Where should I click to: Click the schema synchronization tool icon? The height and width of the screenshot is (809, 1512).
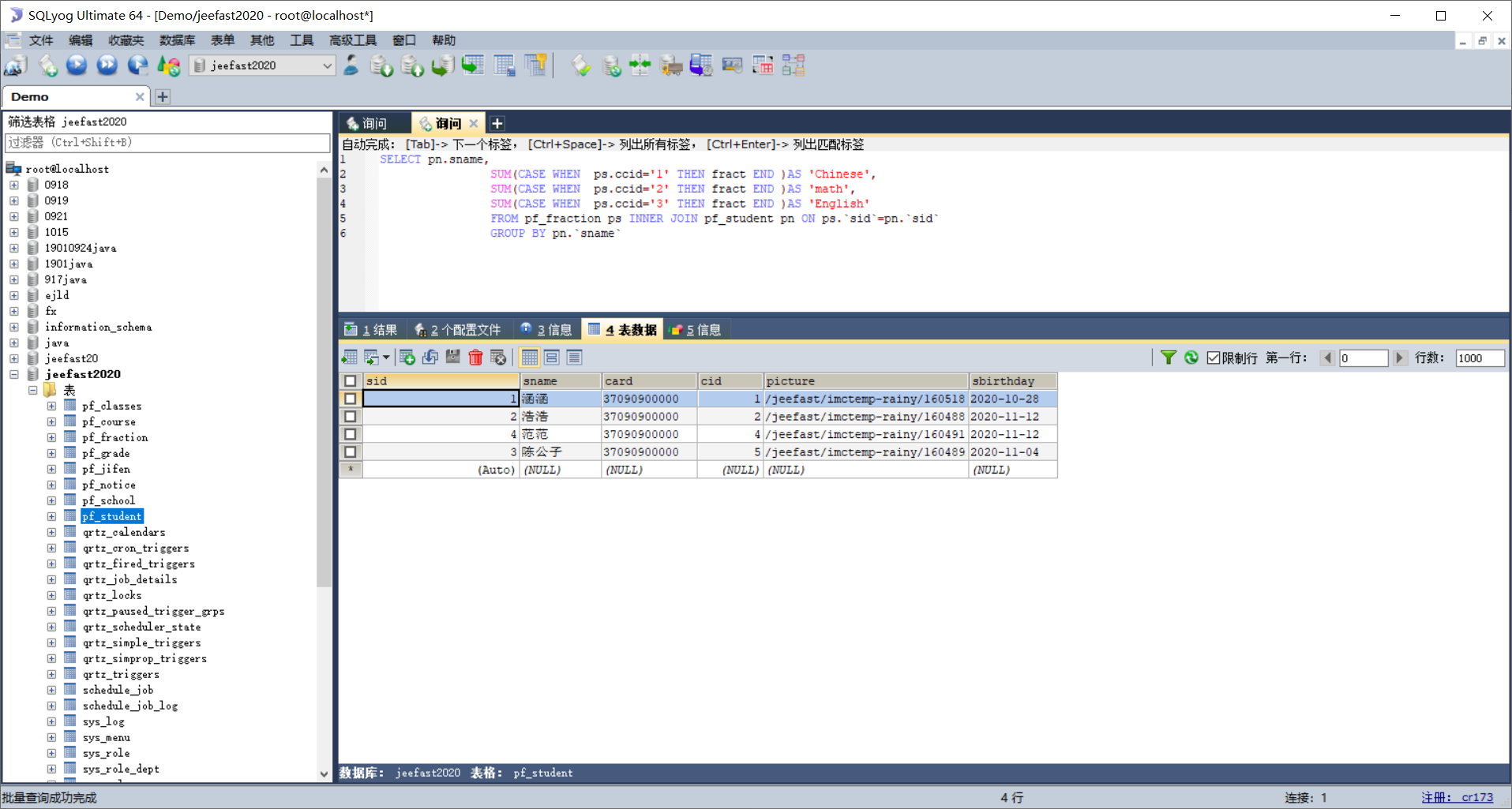[x=640, y=66]
